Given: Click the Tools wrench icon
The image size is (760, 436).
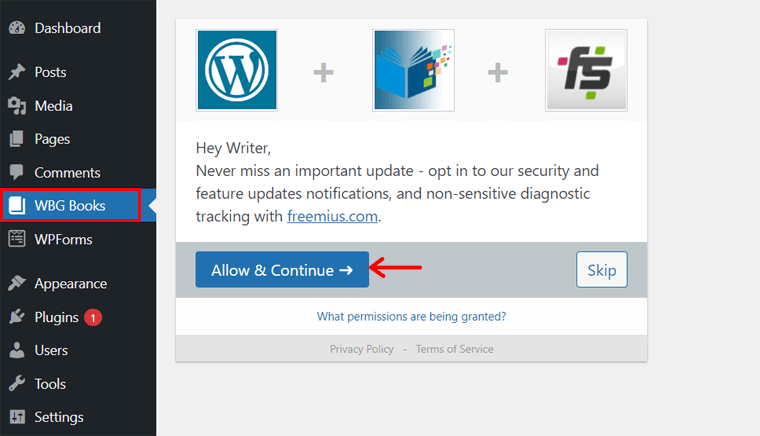Looking at the screenshot, I should tap(16, 384).
